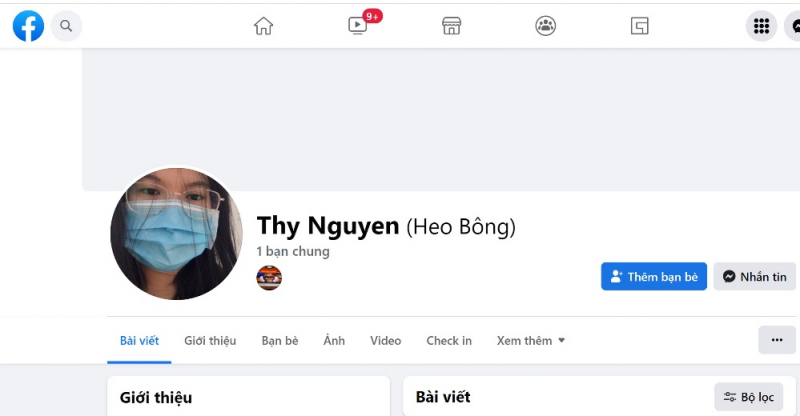Click the Nhắn tin message button

pyautogui.click(x=755, y=277)
